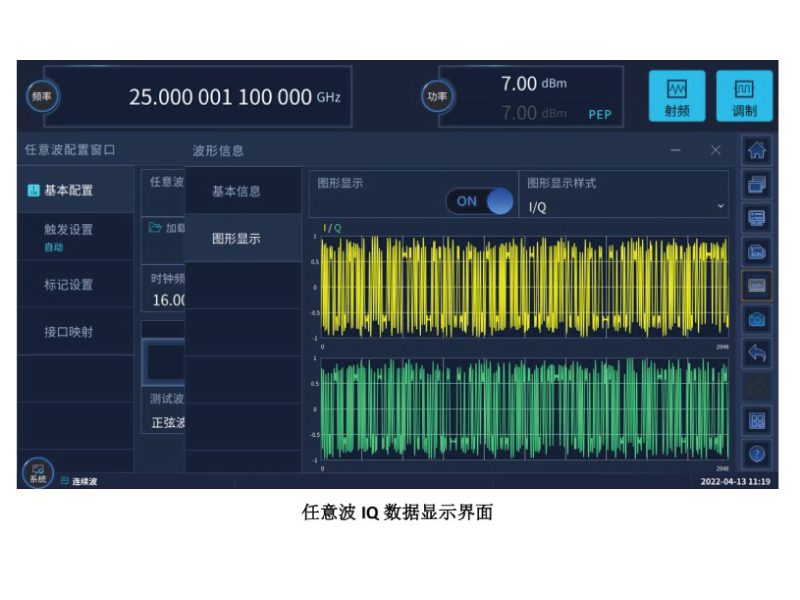The image size is (800, 600).
Task: Click the yellow I waveform graph
Action: [x=524, y=288]
